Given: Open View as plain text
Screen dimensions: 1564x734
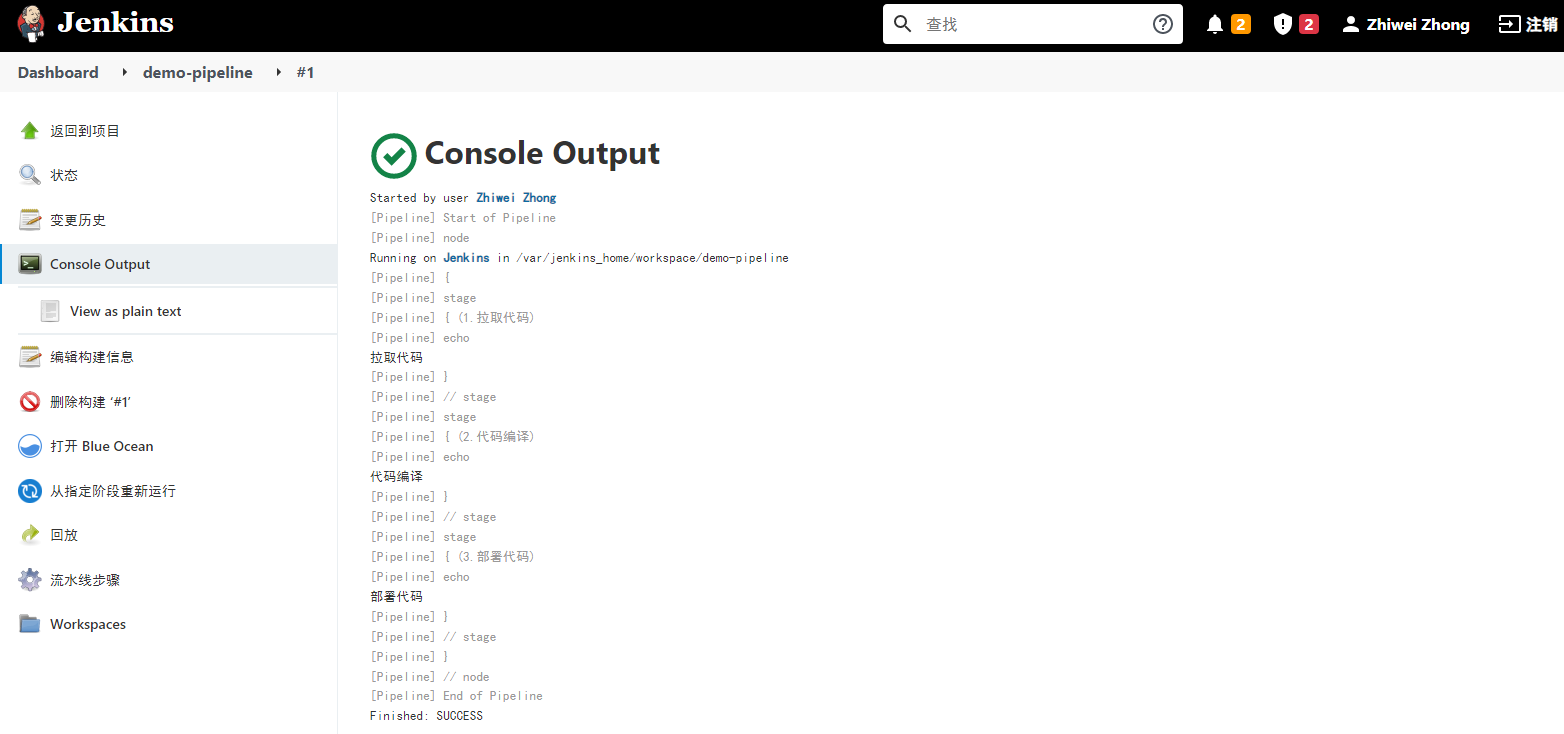Looking at the screenshot, I should [126, 311].
